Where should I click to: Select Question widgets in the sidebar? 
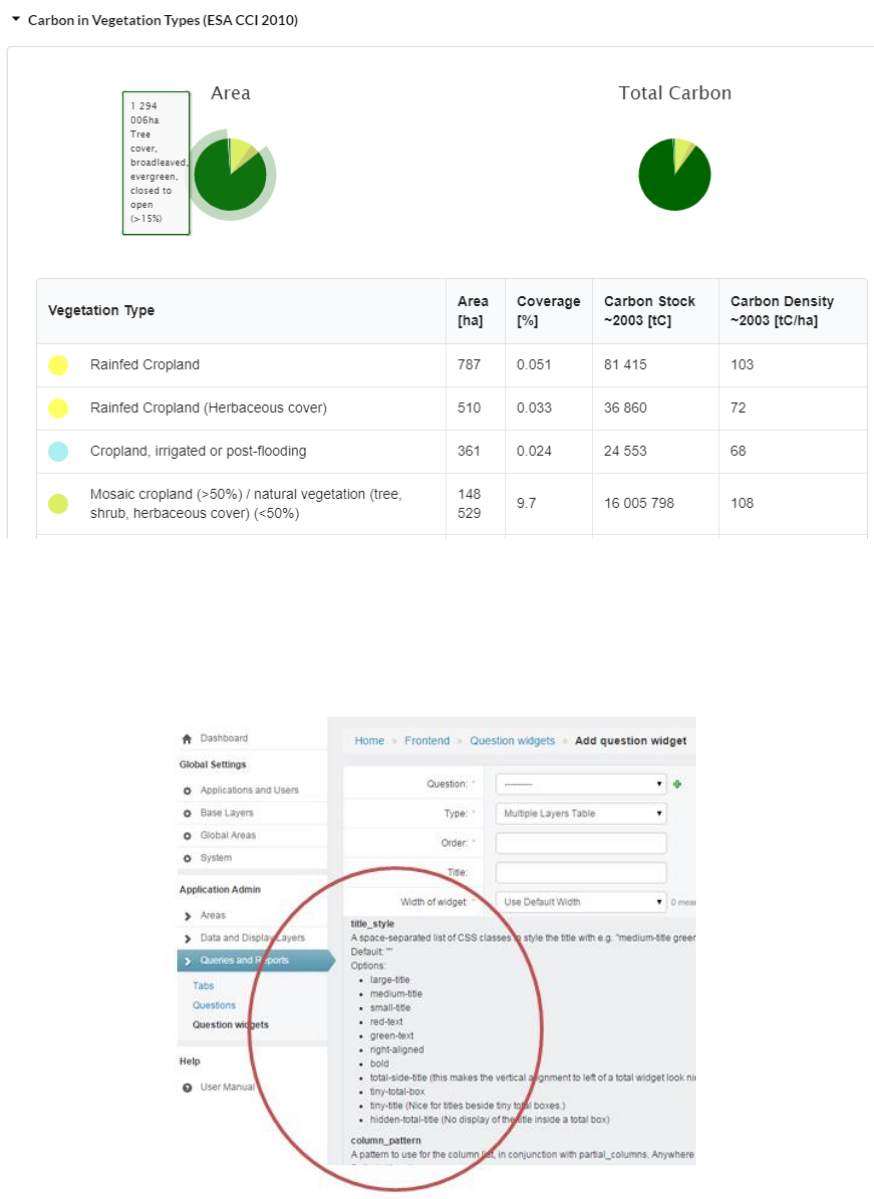[230, 1025]
